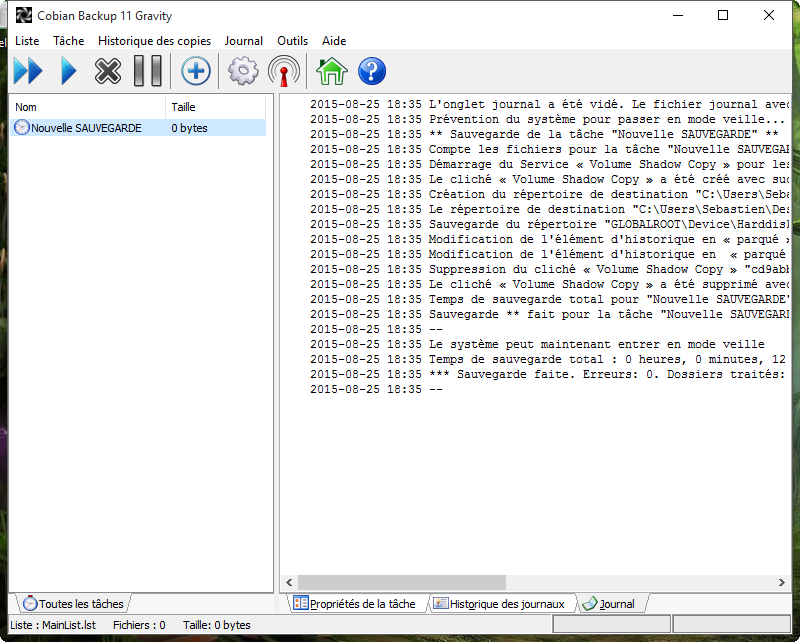800x642 pixels.
Task: Click log line "Sauvegarde du répertoire"
Action: click(x=549, y=224)
